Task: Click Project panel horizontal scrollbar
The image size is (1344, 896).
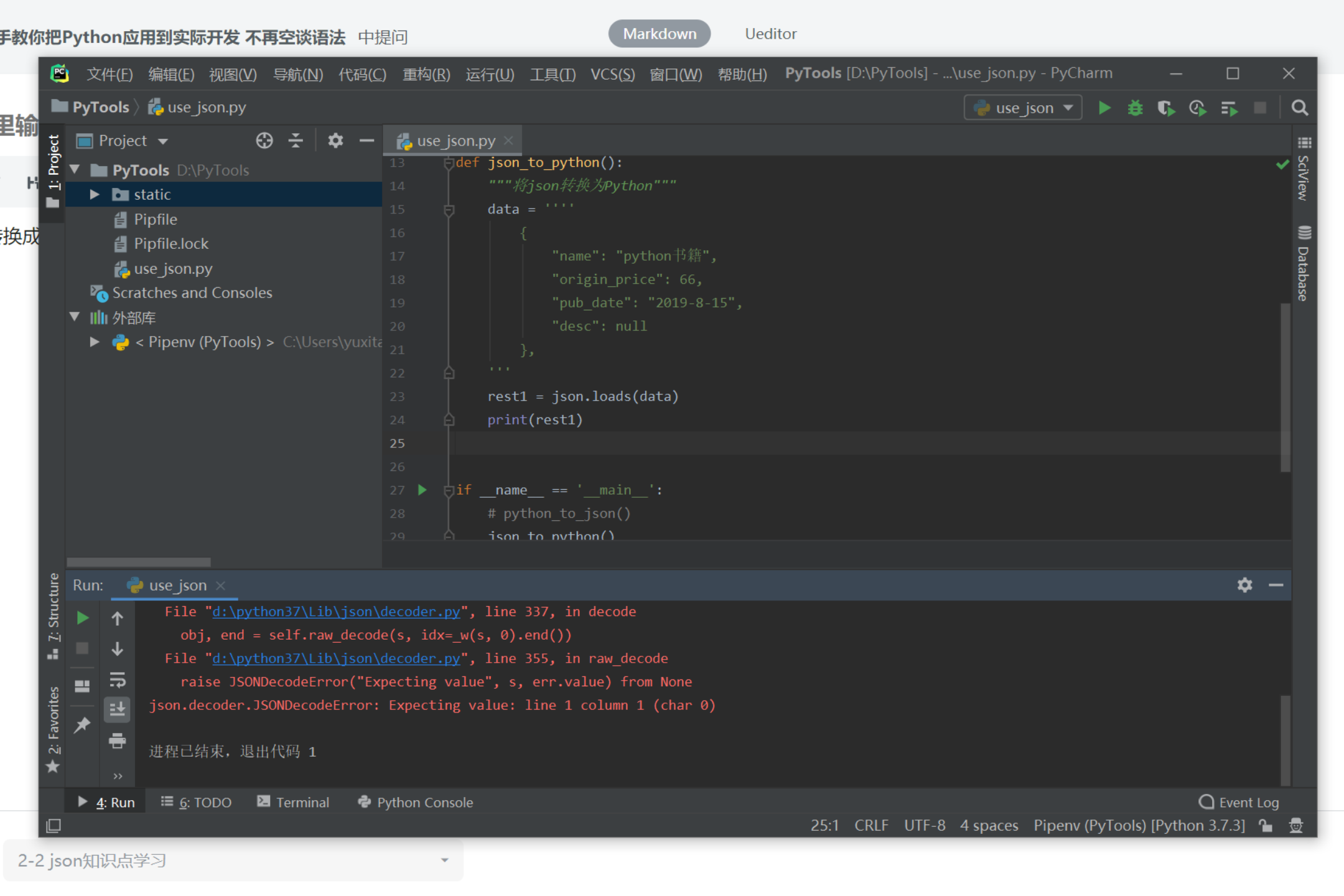Action: coord(138,562)
